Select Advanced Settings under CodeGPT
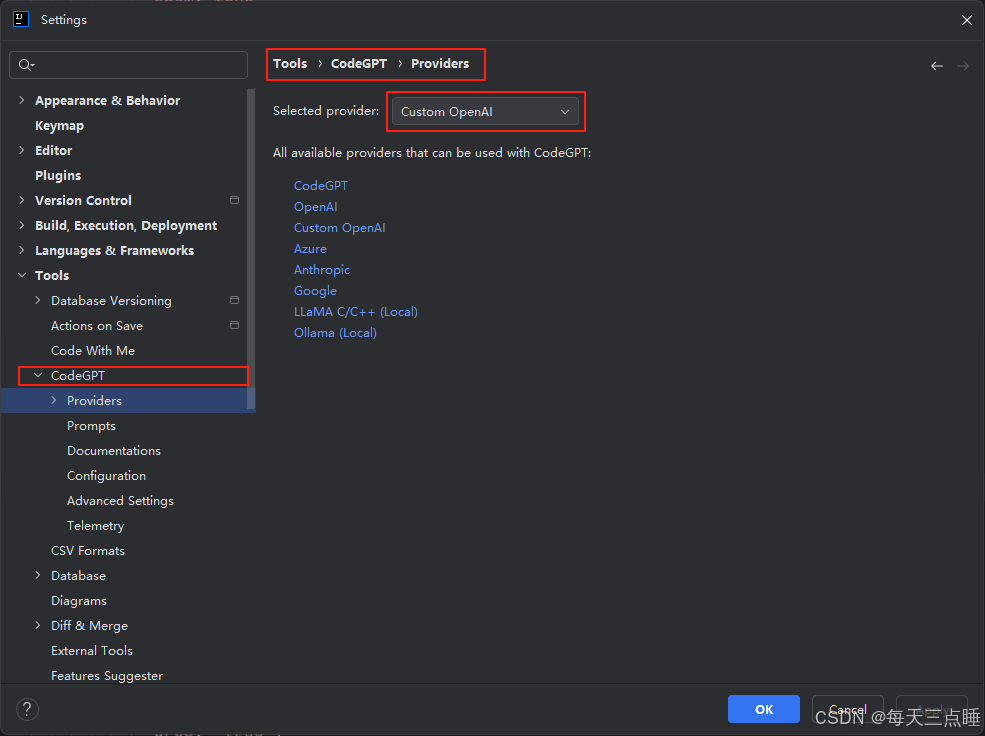This screenshot has height=736, width=985. [120, 501]
